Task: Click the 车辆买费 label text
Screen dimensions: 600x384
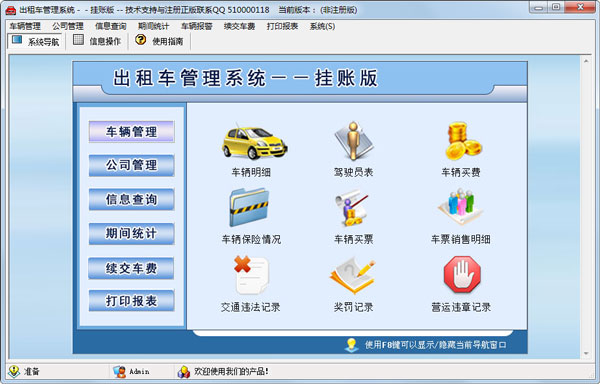Action: point(461,172)
